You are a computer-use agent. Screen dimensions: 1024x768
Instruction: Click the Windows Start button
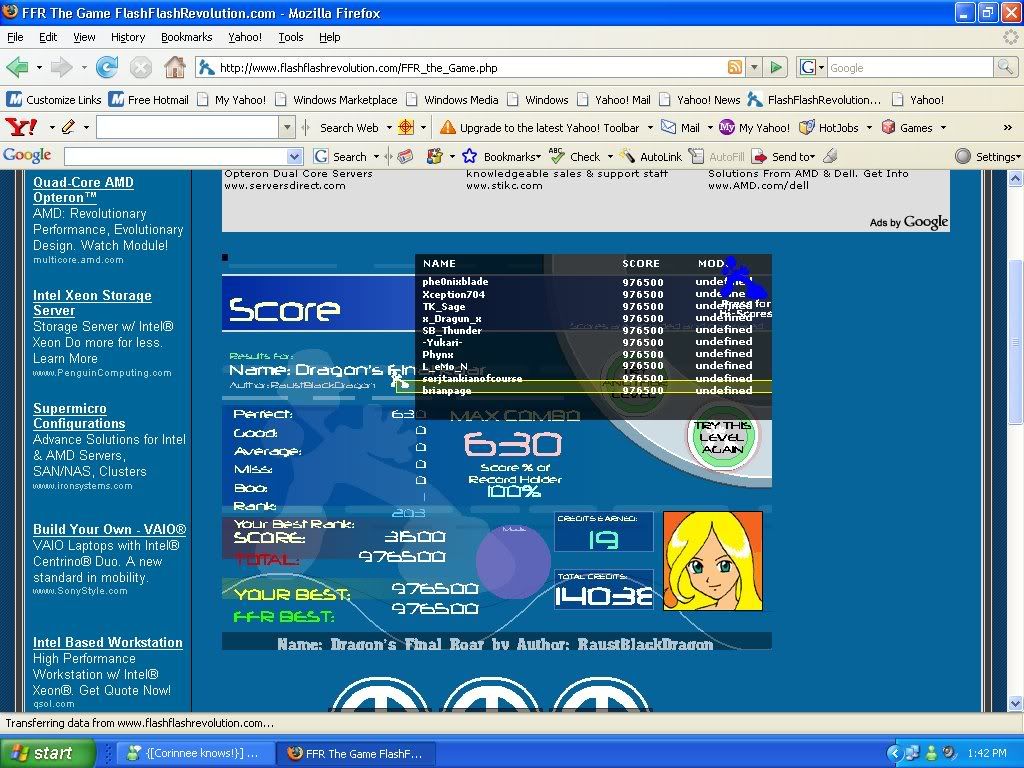click(48, 753)
